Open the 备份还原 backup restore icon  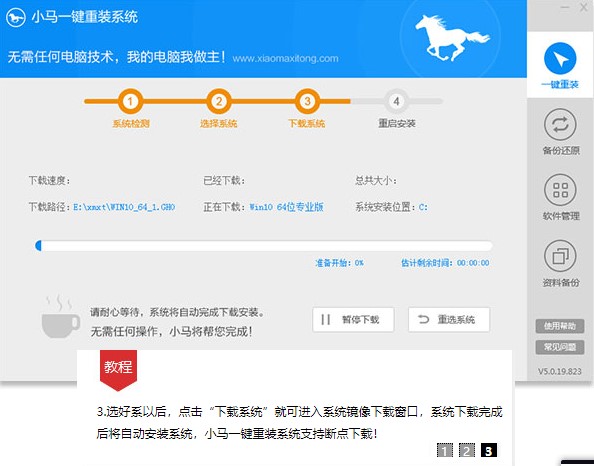[x=560, y=124]
